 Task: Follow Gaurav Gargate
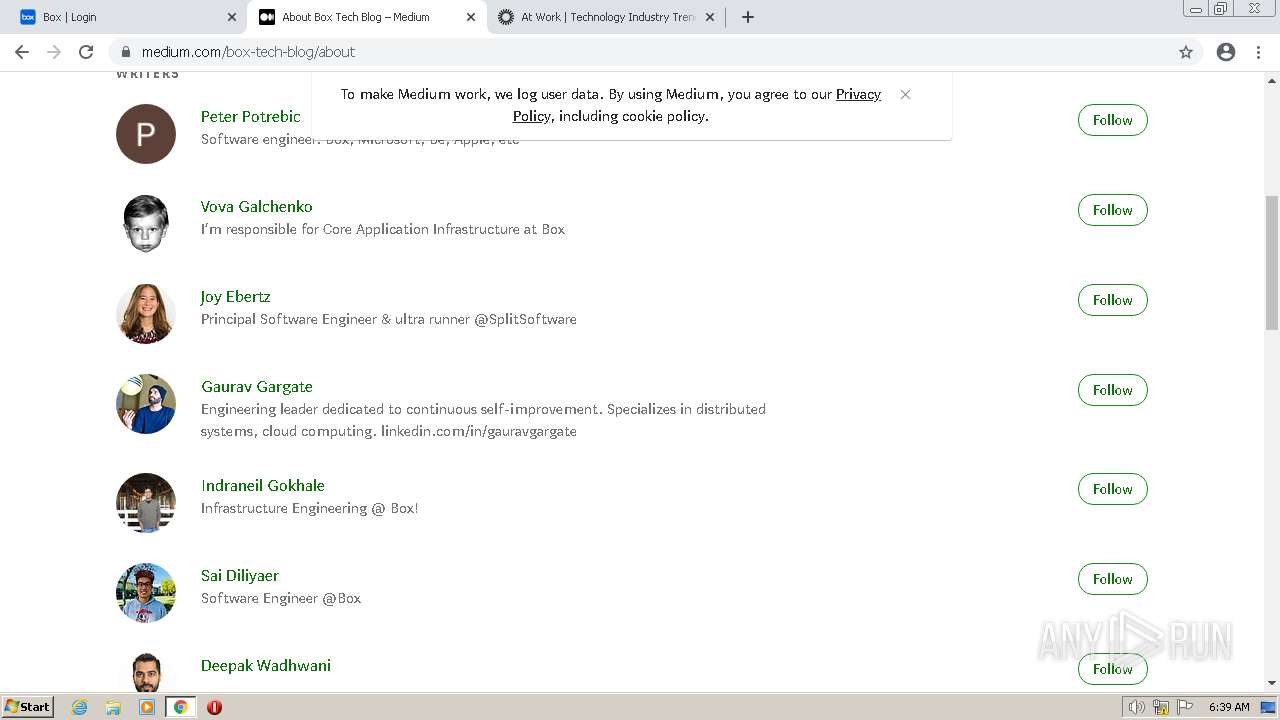(x=1113, y=390)
